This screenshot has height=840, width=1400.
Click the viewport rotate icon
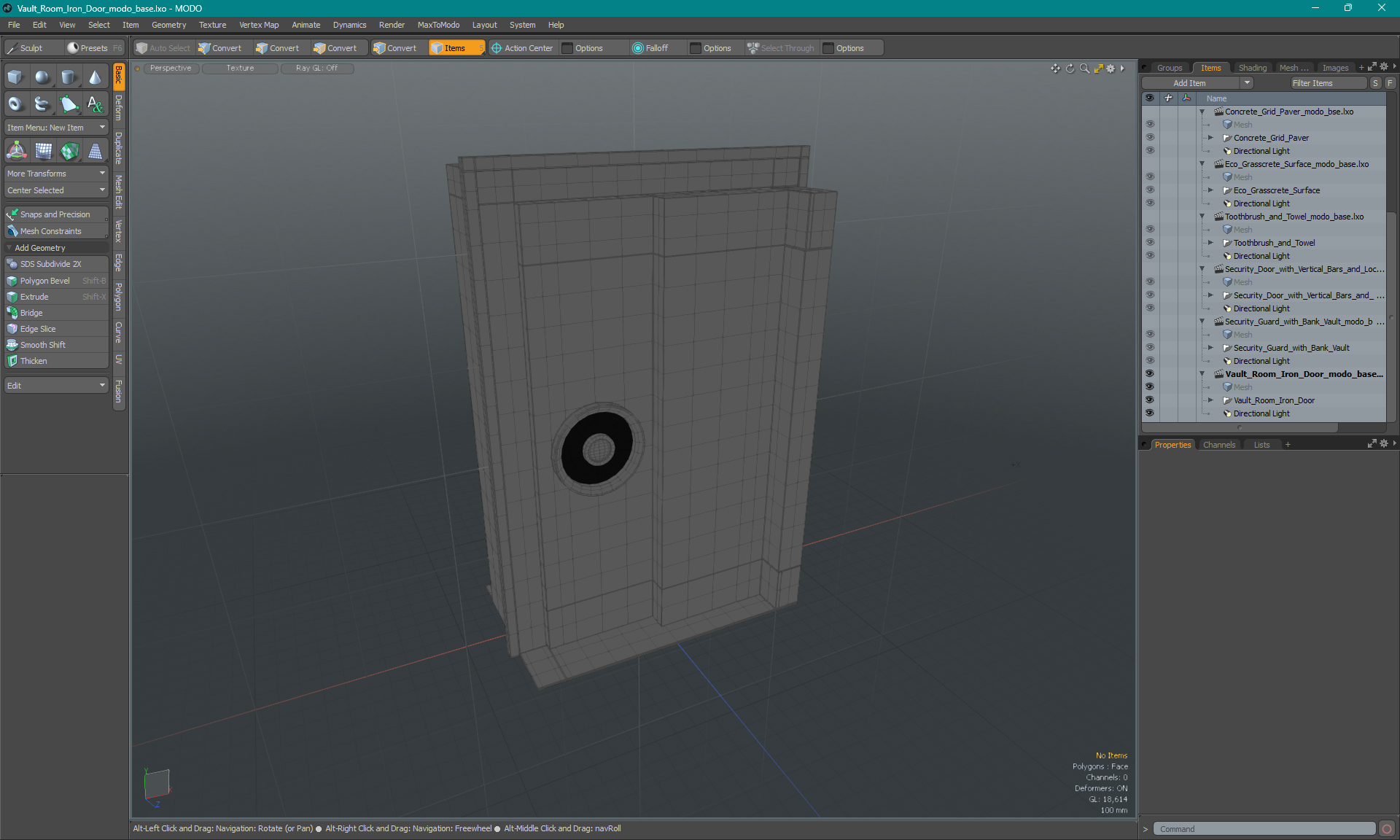1070,69
